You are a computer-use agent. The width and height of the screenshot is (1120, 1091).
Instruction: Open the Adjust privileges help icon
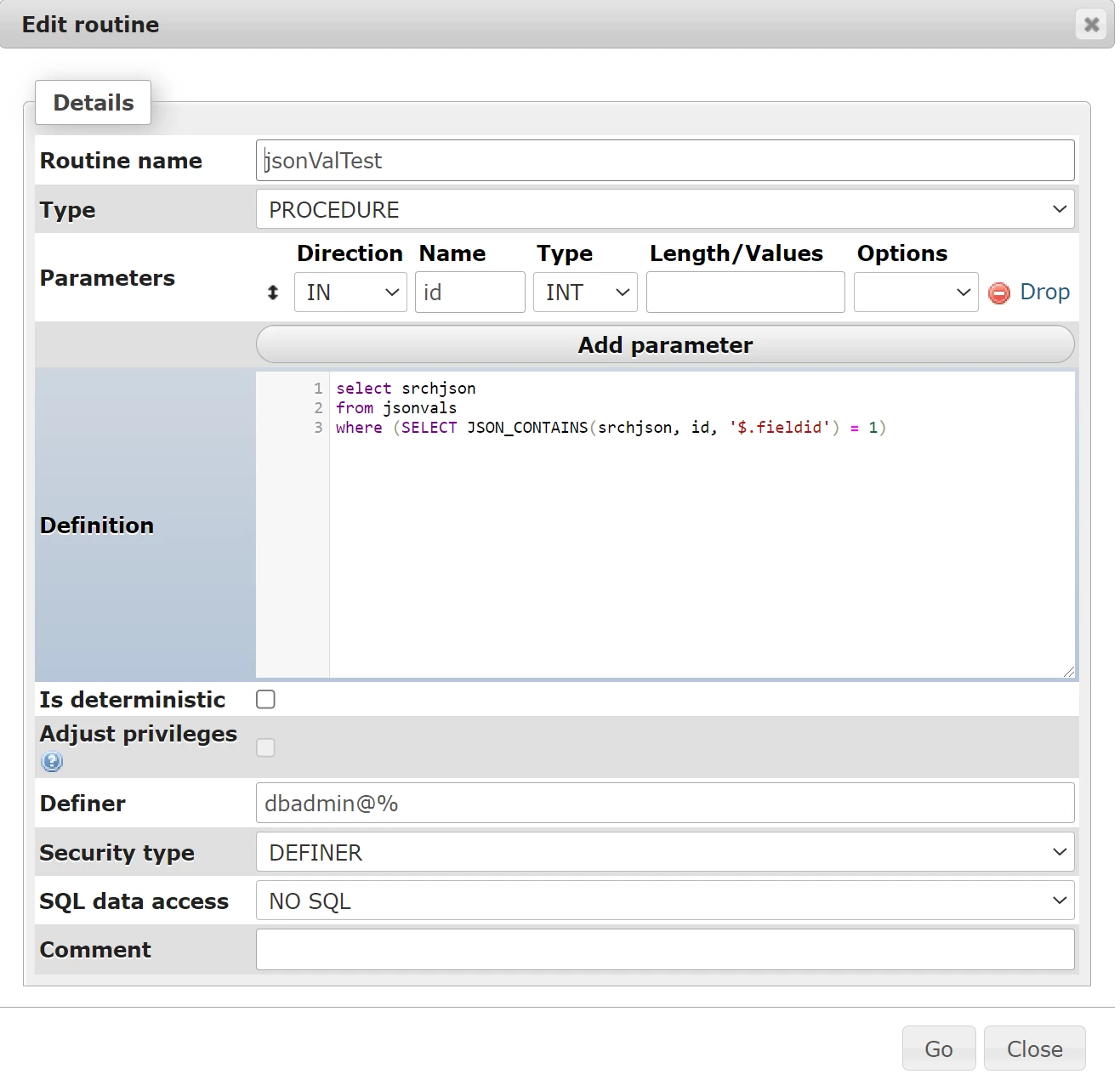click(52, 761)
